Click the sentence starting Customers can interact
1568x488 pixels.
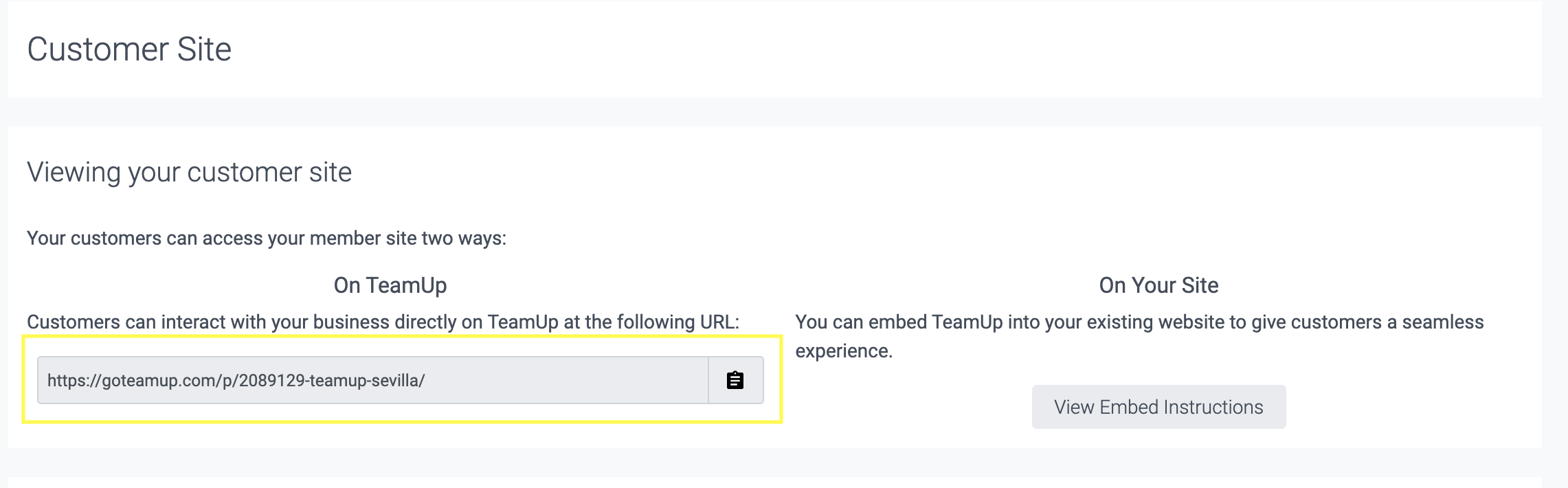click(383, 322)
